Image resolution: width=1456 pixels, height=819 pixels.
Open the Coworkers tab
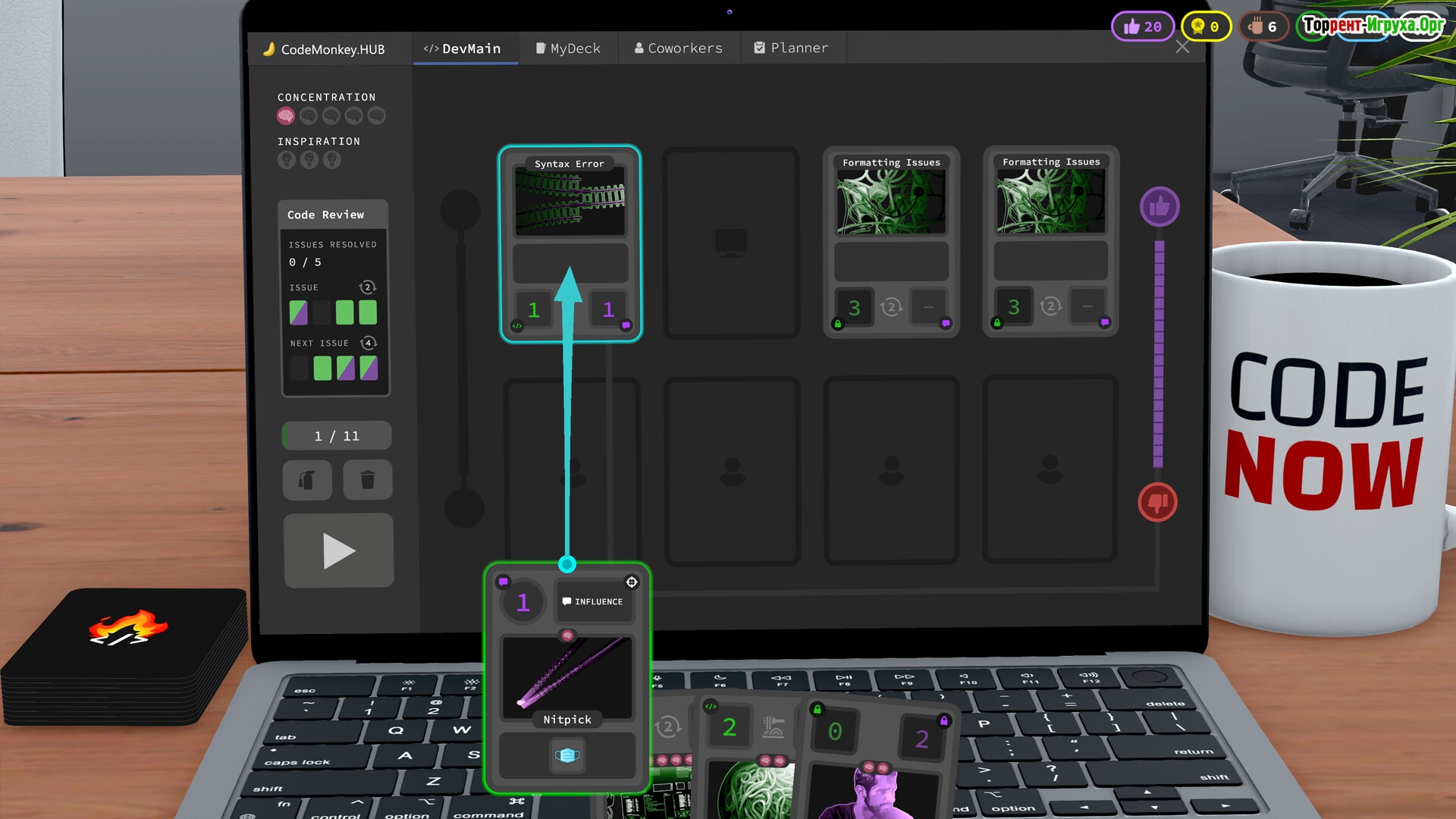tap(679, 49)
